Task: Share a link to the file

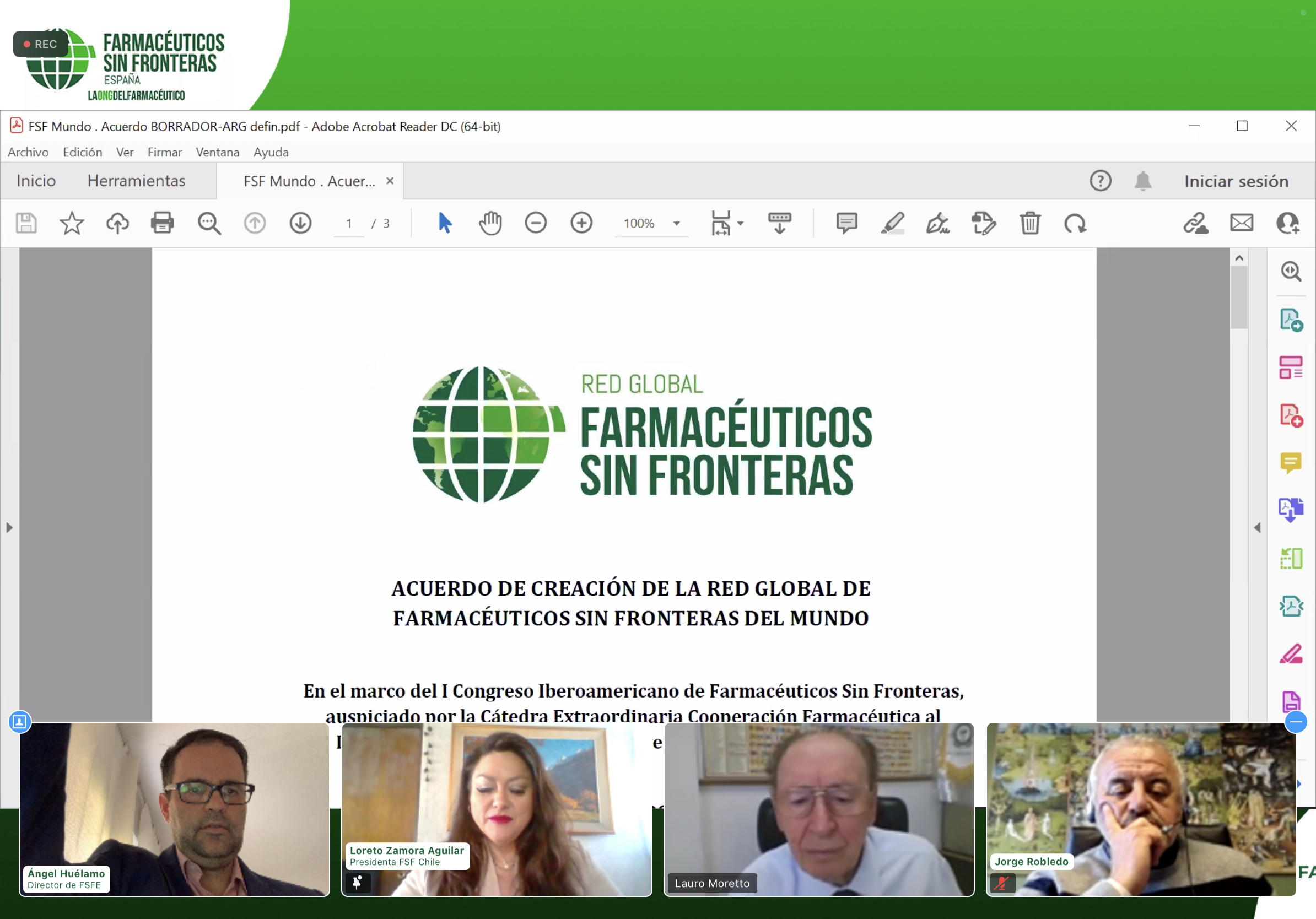Action: click(1196, 223)
